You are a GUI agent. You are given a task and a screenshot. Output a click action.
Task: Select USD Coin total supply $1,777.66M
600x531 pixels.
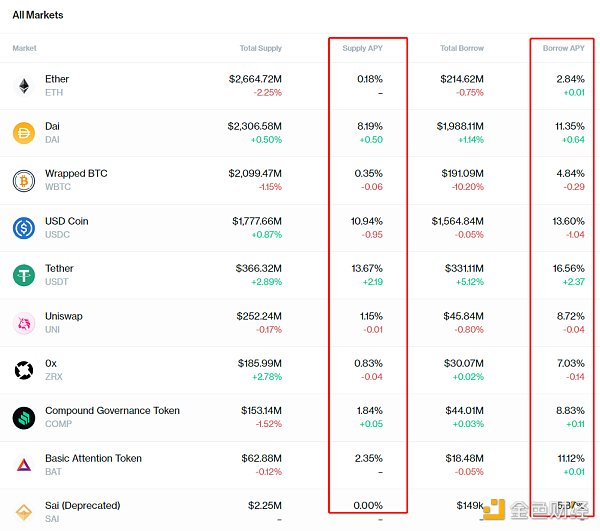coord(257,221)
